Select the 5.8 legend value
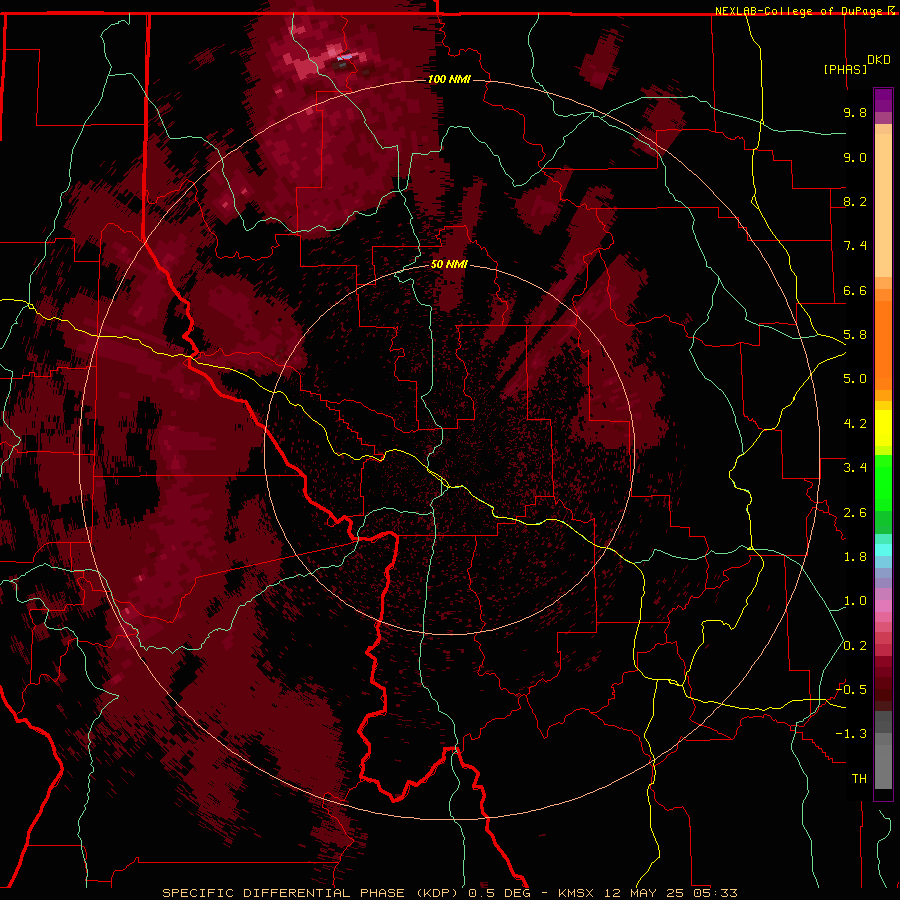The height and width of the screenshot is (900, 900). [x=855, y=335]
